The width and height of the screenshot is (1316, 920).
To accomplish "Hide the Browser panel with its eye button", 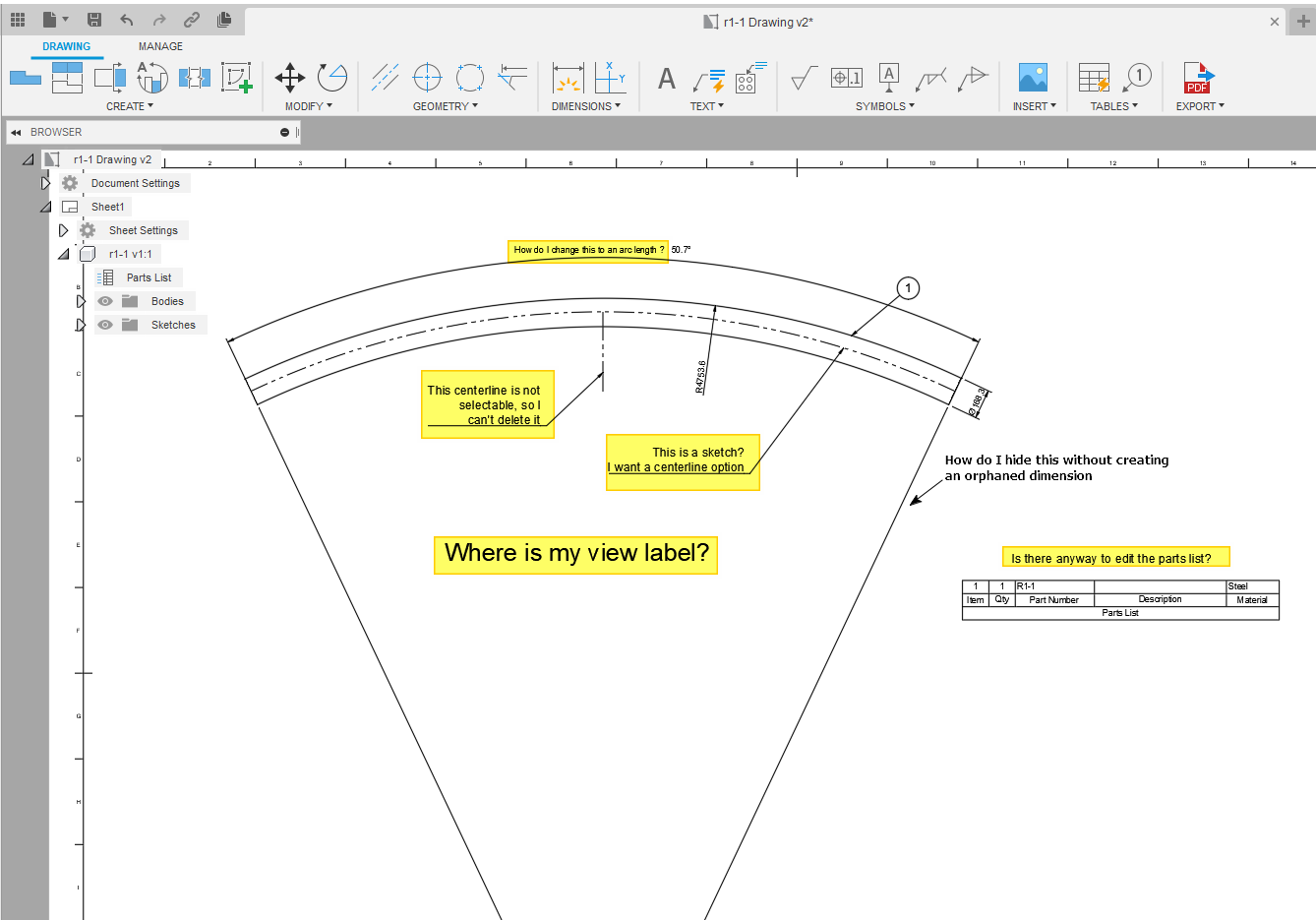I will coord(284,131).
